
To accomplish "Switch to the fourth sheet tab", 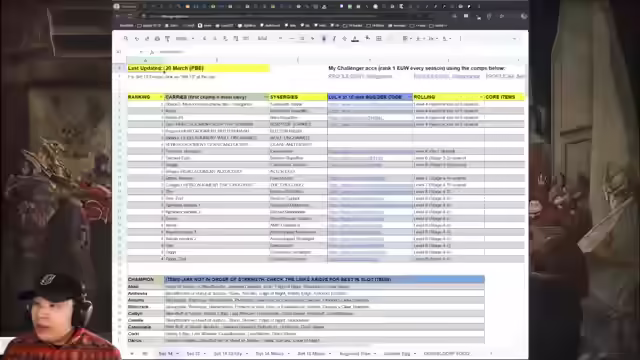I will click(269, 353).
